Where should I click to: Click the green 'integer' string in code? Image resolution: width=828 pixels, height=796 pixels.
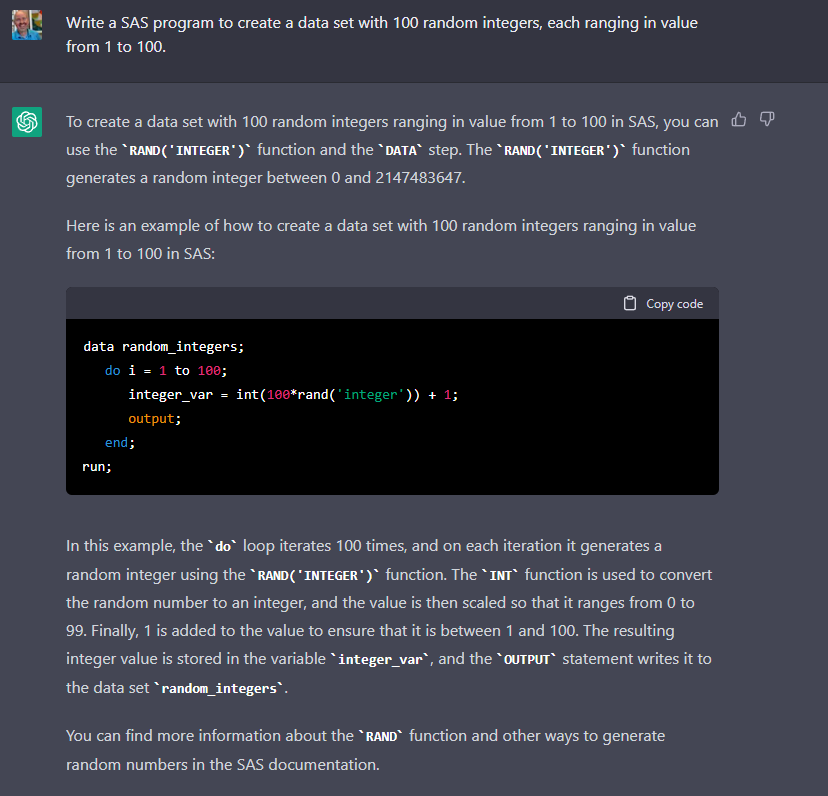pyautogui.click(x=371, y=395)
